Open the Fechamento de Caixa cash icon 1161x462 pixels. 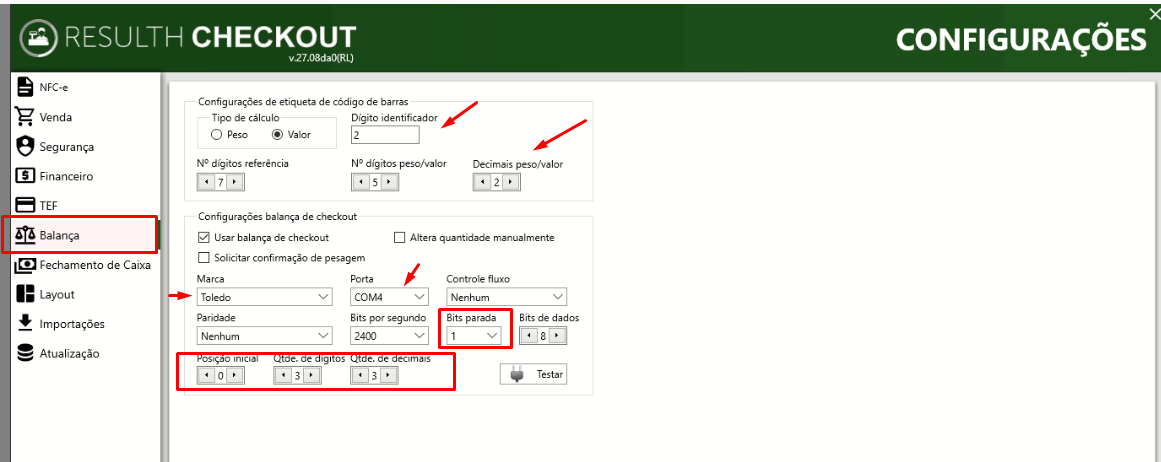26,264
